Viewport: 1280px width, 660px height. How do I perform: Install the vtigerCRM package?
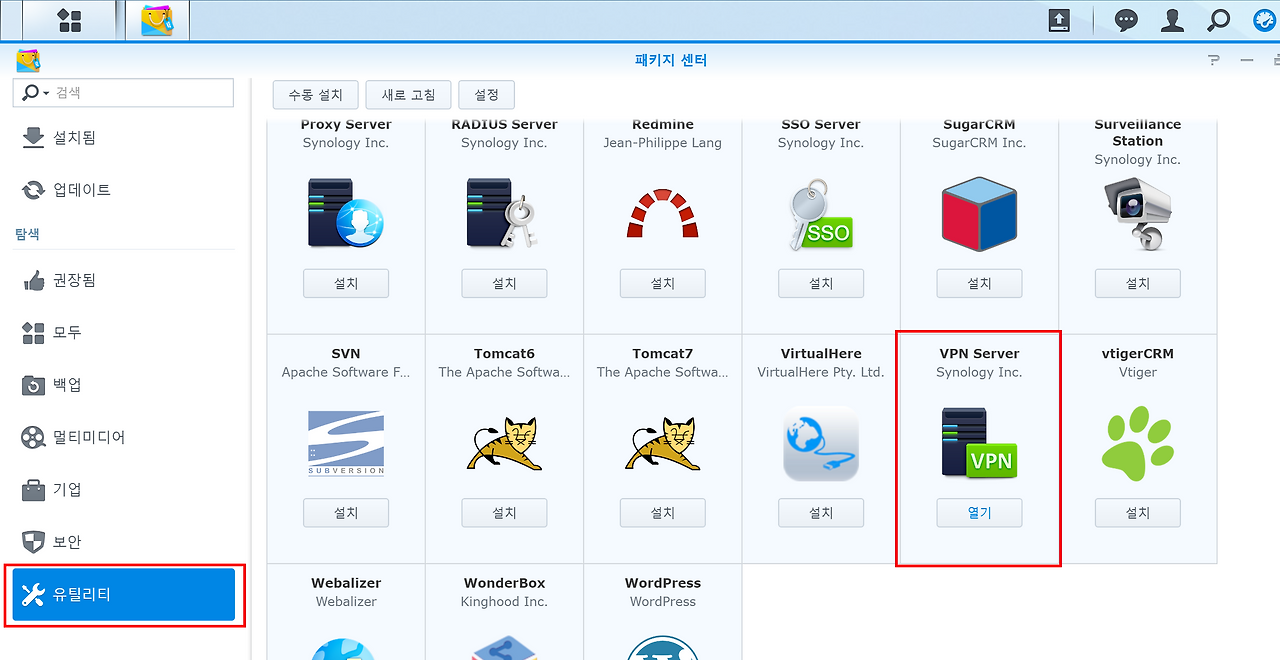pyautogui.click(x=1137, y=512)
